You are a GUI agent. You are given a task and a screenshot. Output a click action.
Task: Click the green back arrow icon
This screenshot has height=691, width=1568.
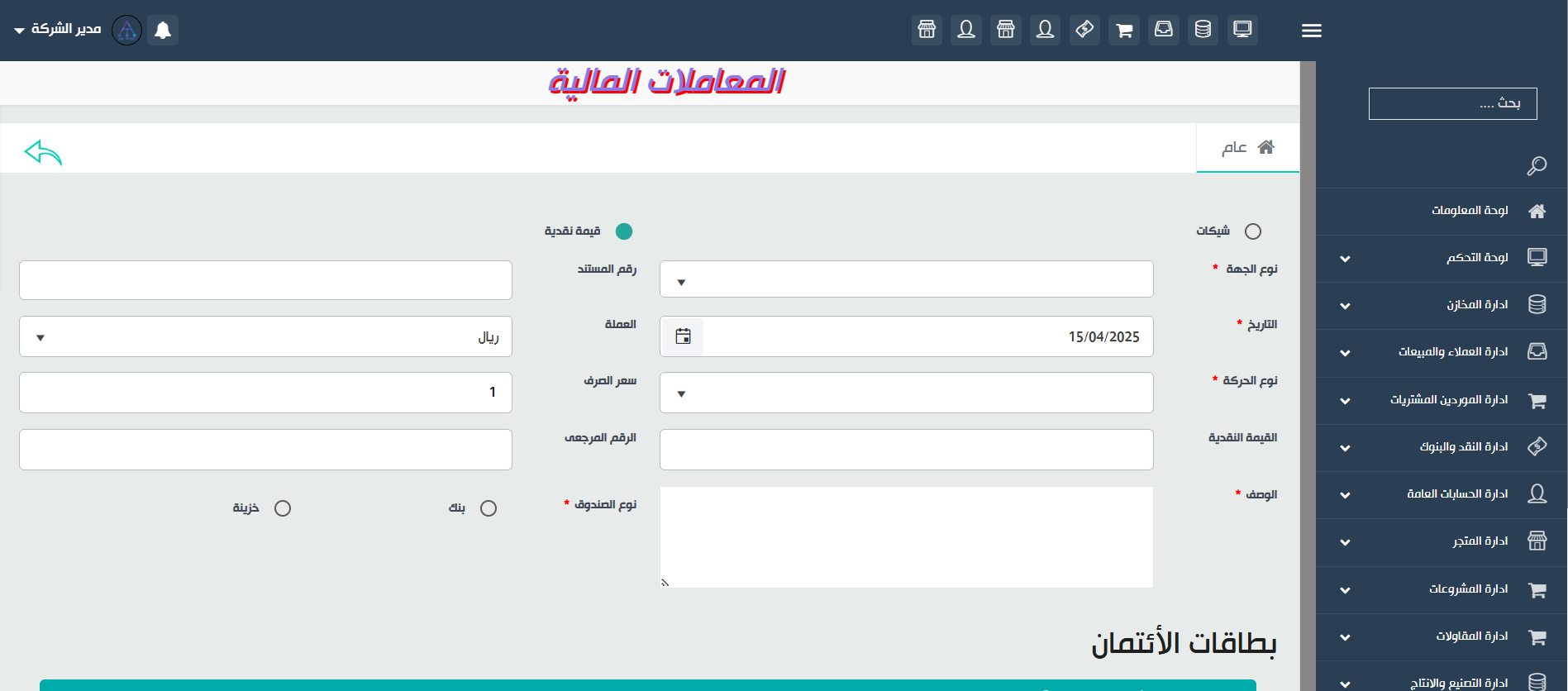(x=44, y=152)
